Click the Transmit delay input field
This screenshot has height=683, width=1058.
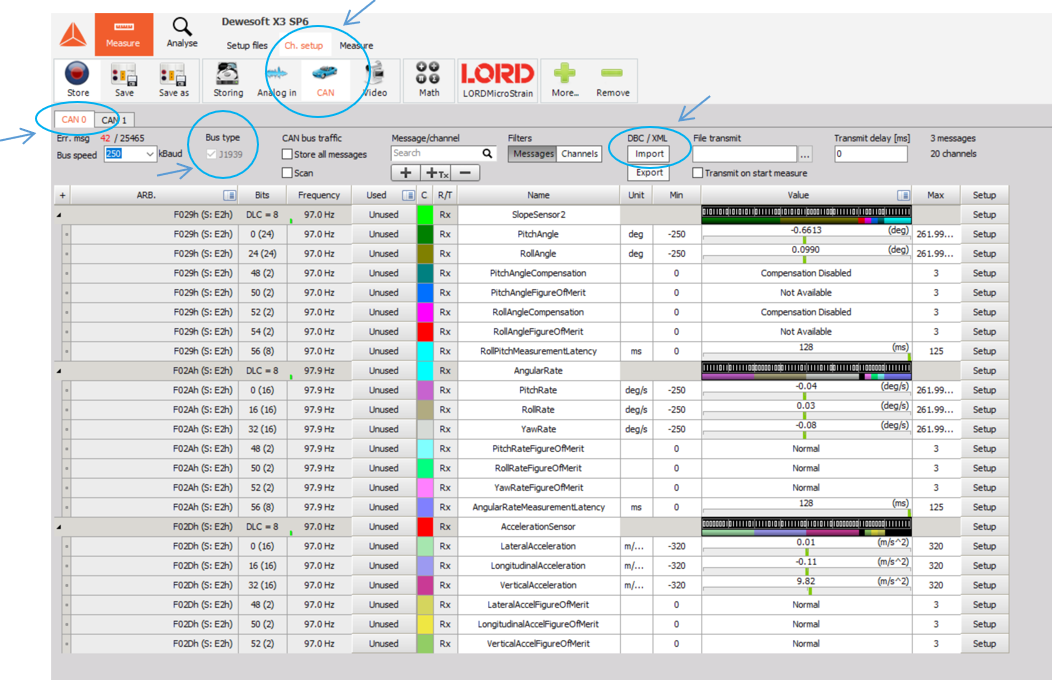[870, 154]
